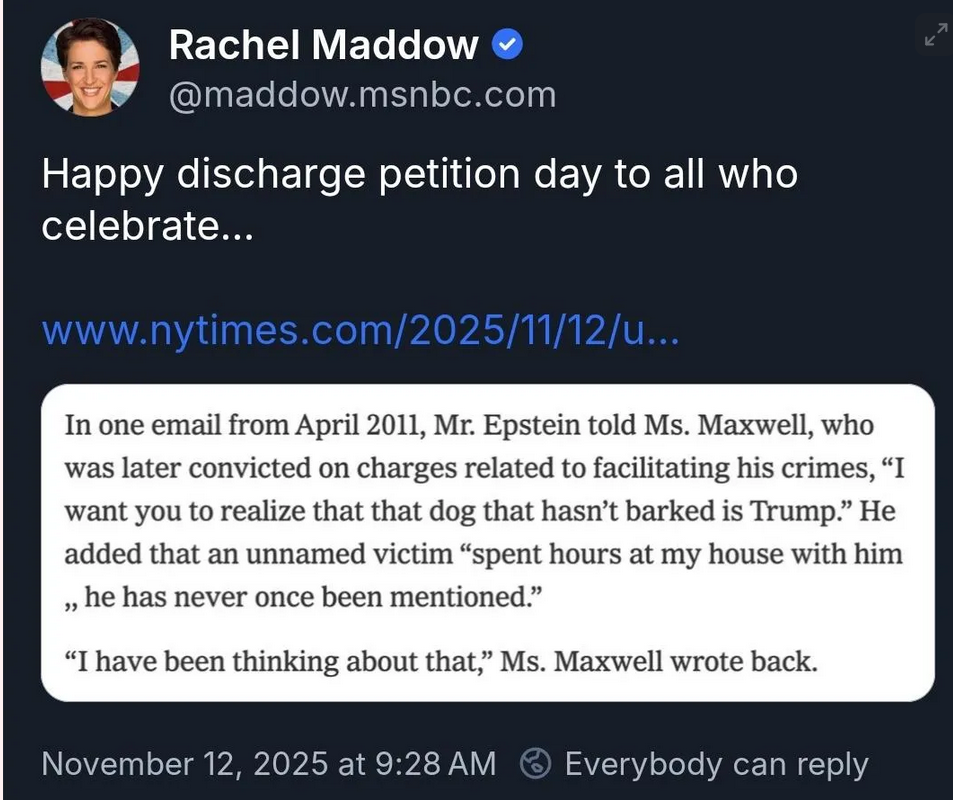Click the globe icon beside reply settings
This screenshot has height=800, width=953.
tap(536, 764)
